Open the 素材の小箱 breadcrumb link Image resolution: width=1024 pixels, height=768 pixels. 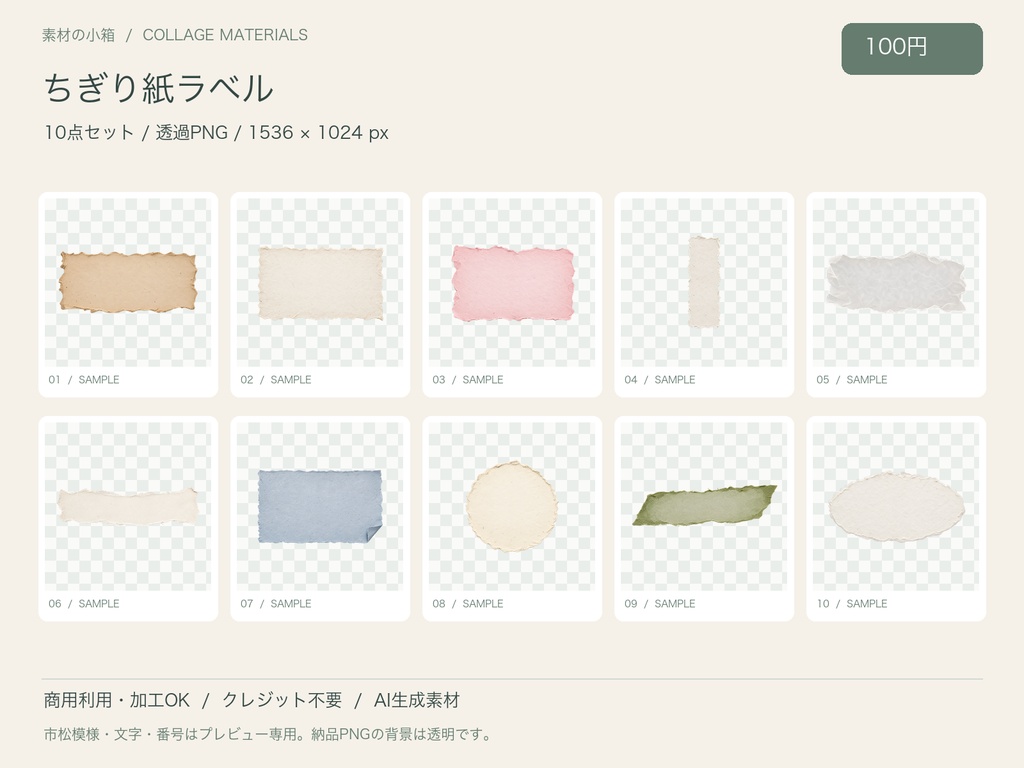coord(78,35)
